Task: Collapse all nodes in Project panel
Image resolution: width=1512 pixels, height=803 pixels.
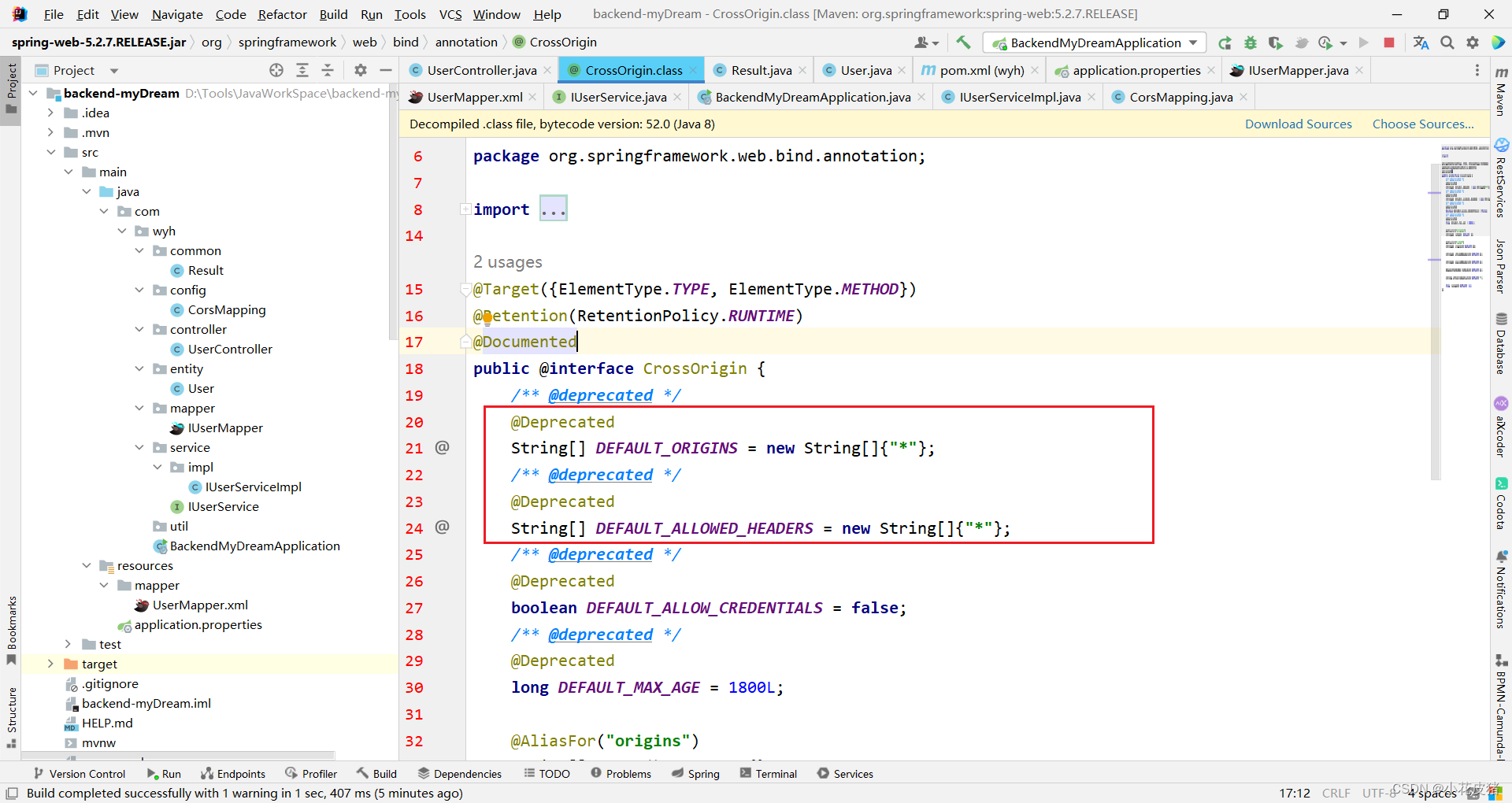Action: pyautogui.click(x=328, y=70)
